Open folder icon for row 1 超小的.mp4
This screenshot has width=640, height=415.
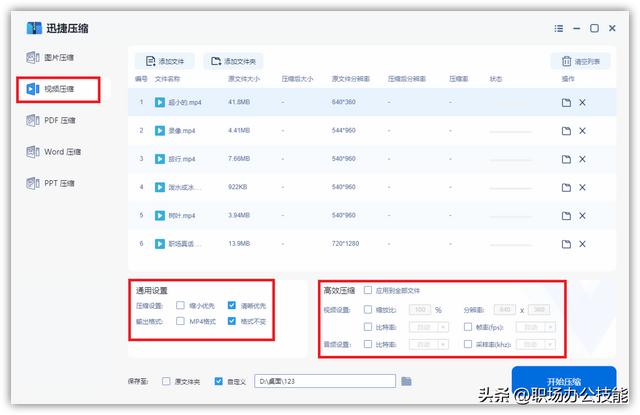(566, 102)
